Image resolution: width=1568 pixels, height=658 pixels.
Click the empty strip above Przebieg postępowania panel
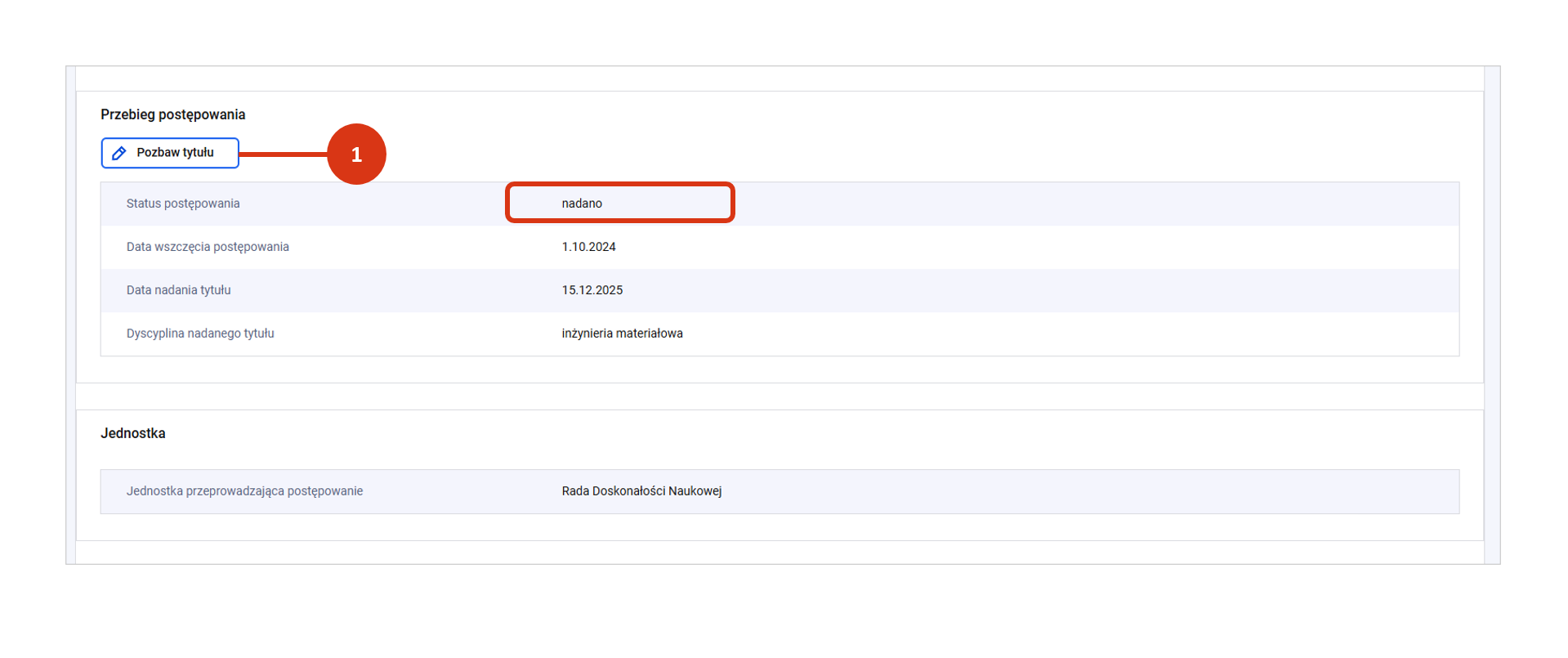(780, 78)
